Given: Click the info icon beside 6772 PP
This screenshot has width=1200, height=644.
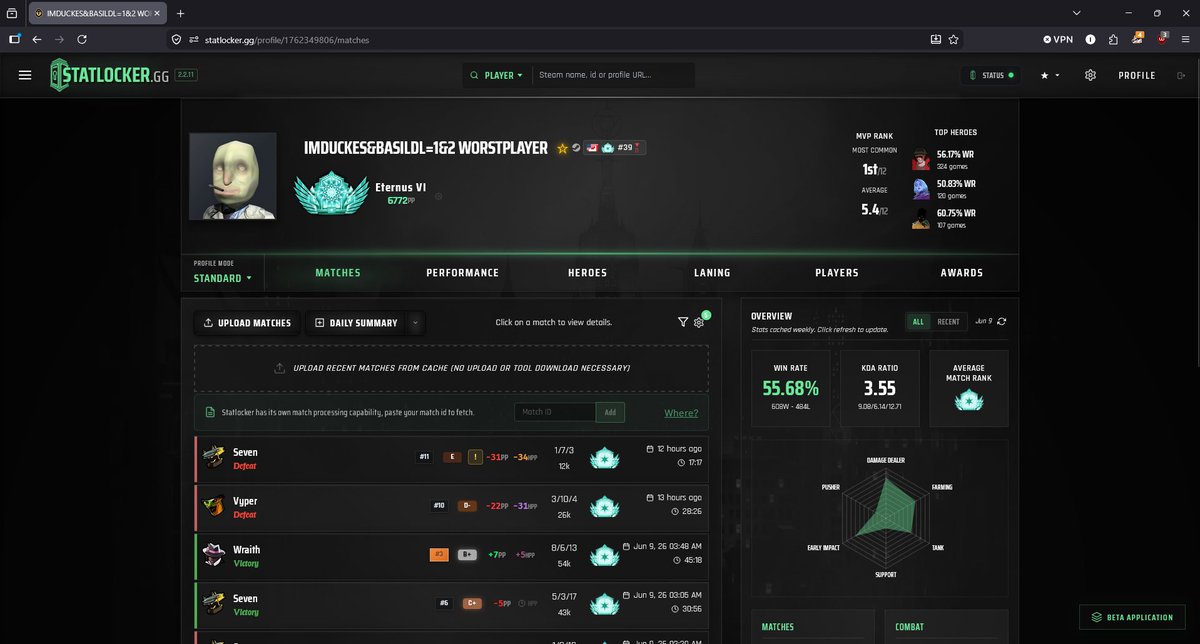Looking at the screenshot, I should click(x=438, y=197).
